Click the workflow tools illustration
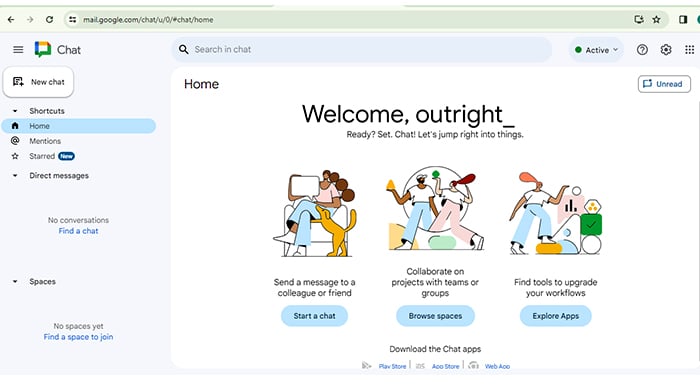This screenshot has width=700, height=384. tap(556, 213)
